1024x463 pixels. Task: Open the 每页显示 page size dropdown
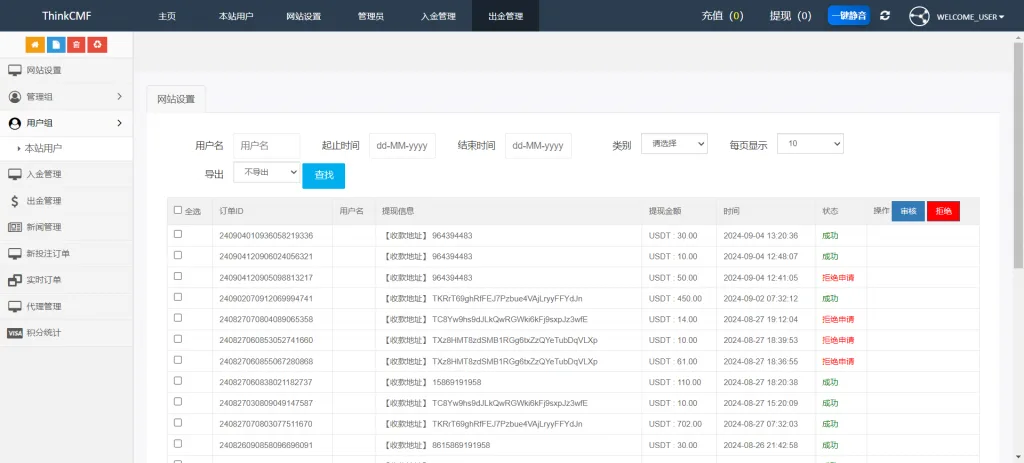click(809, 144)
